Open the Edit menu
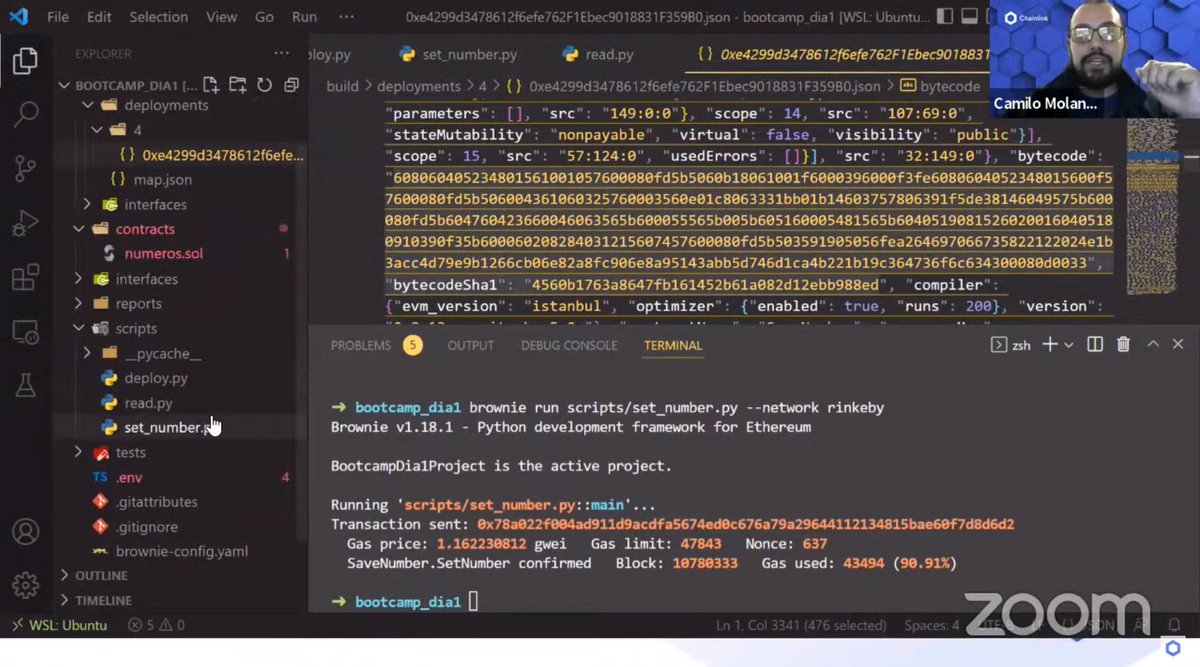 [99, 17]
